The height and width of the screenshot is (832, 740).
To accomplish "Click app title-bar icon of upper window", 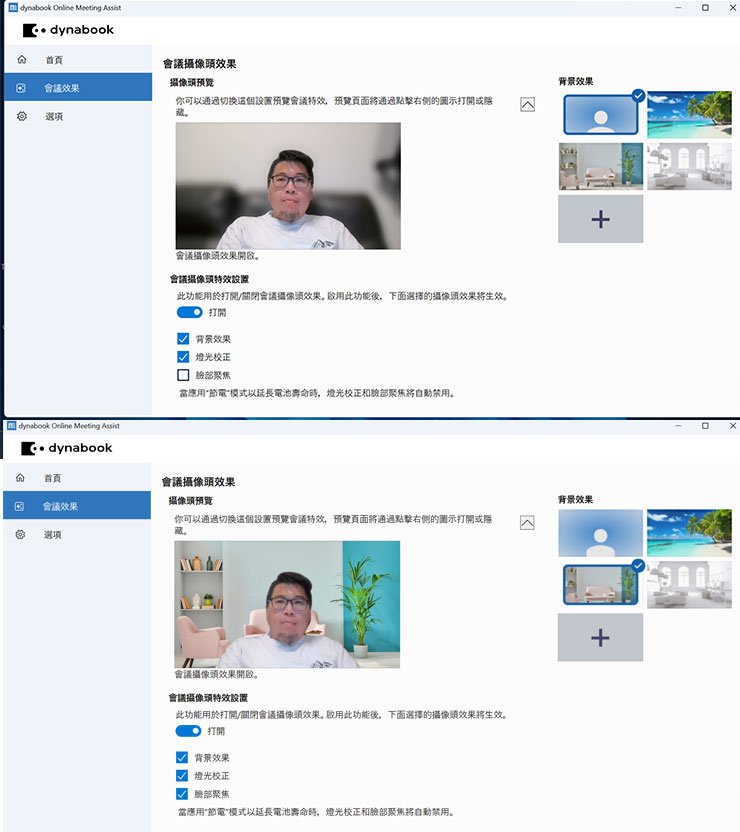I will coord(13,7).
